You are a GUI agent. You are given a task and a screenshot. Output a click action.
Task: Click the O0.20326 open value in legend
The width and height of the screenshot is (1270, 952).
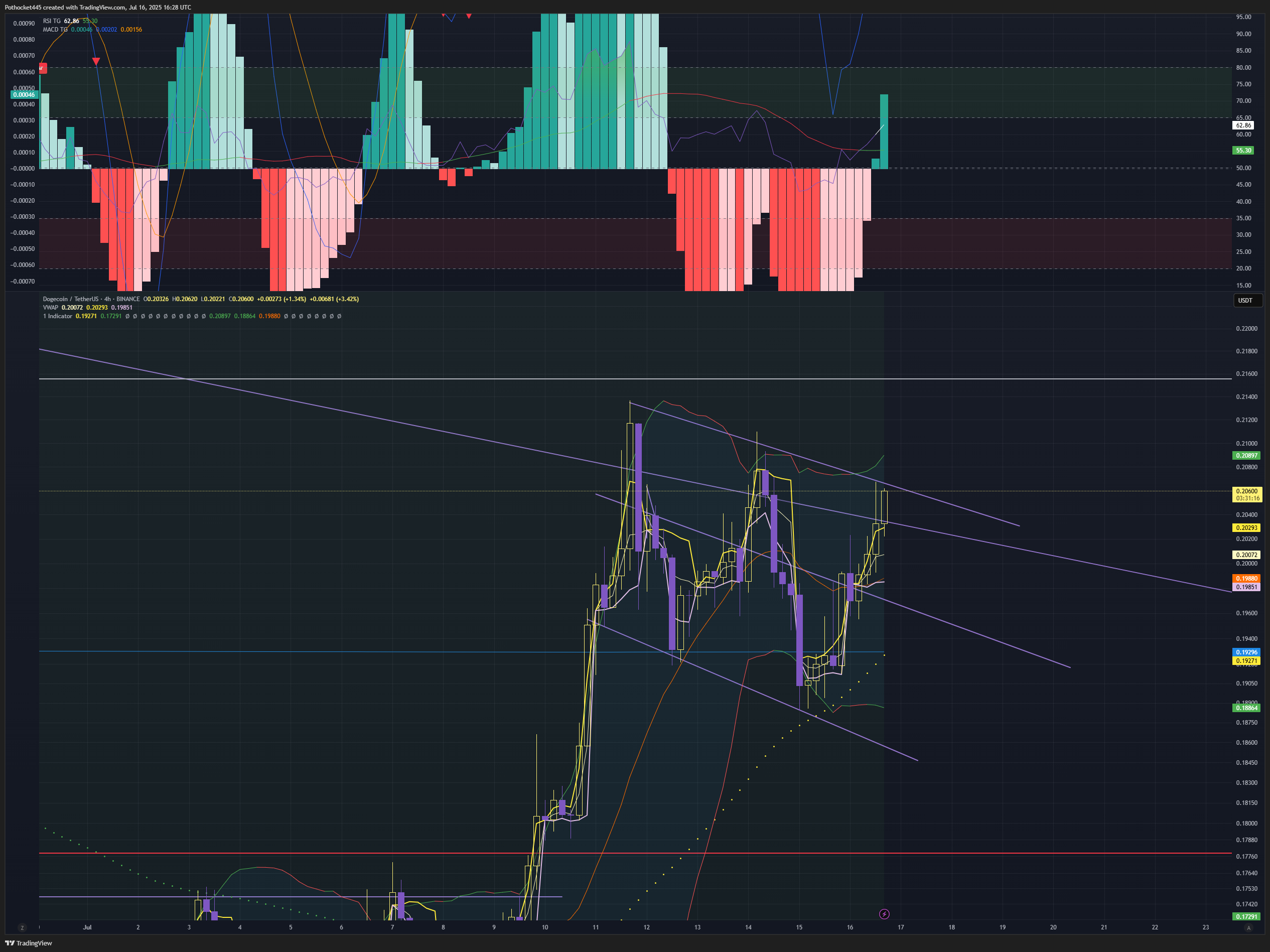click(156, 299)
